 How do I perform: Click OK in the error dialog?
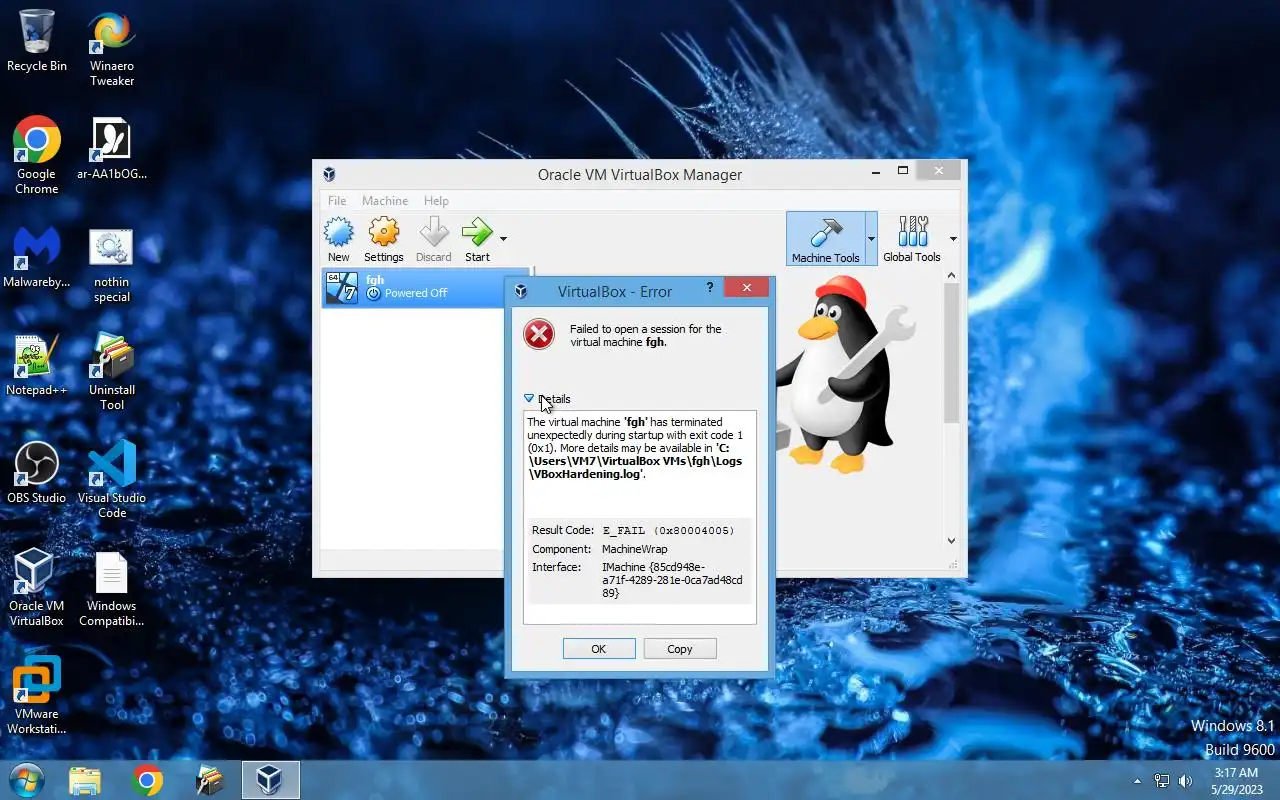pyautogui.click(x=599, y=649)
